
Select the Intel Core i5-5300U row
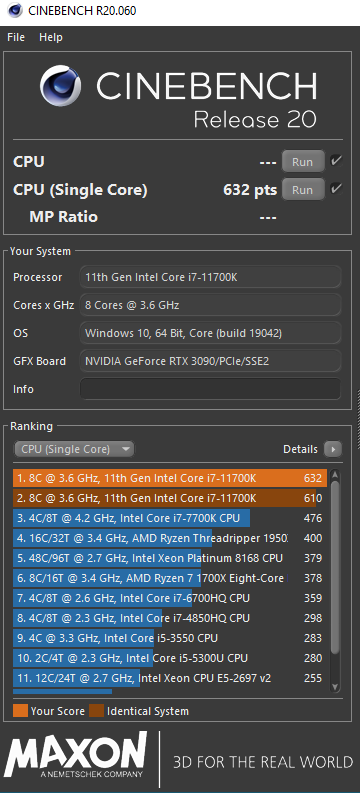click(170, 658)
